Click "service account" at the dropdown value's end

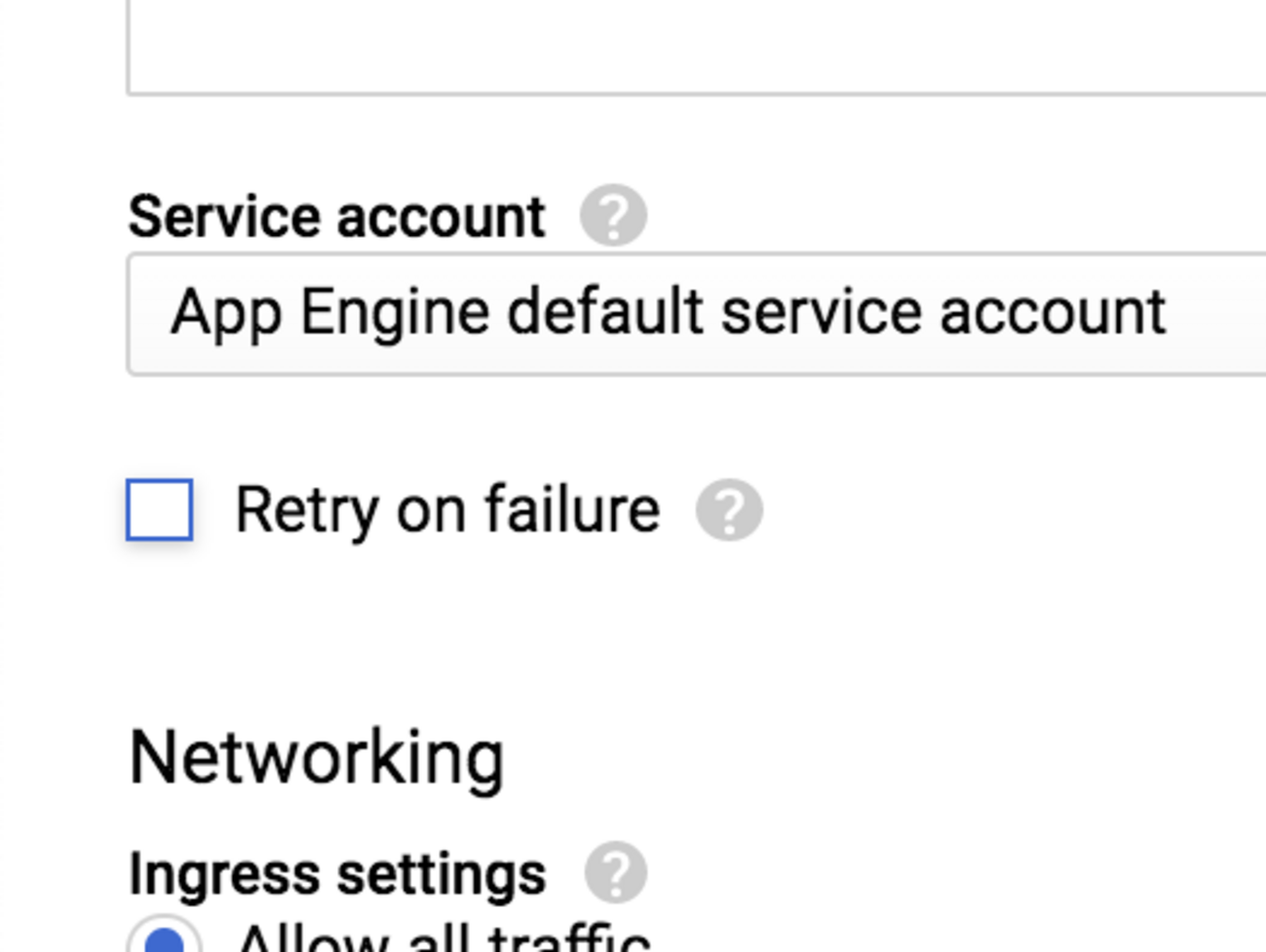click(x=942, y=312)
